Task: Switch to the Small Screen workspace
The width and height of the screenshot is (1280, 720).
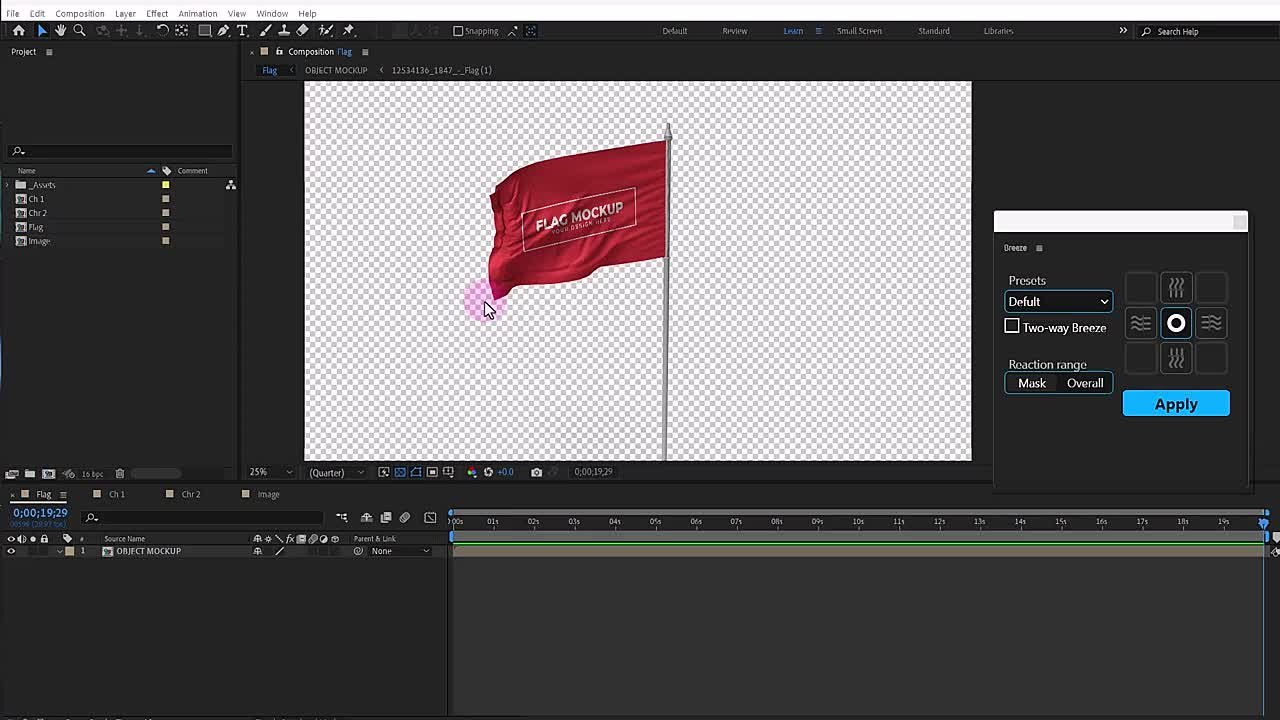Action: click(x=859, y=31)
